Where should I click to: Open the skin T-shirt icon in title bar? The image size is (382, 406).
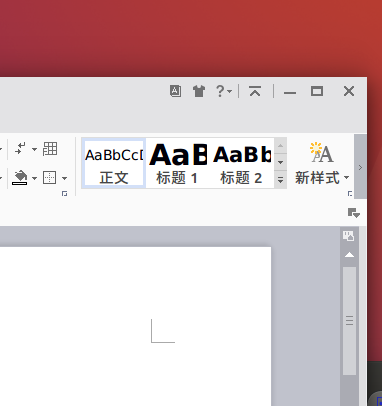tap(199, 91)
